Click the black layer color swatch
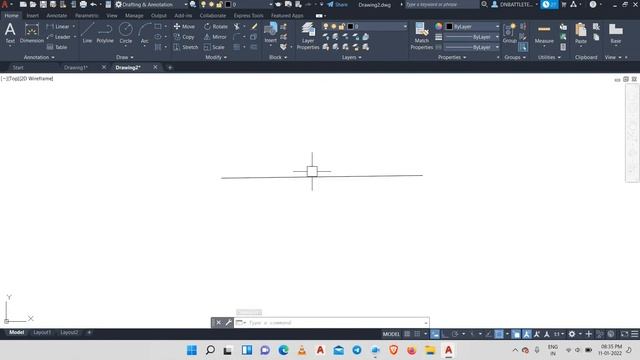Screen dimensions: 640x360 click(x=350, y=27)
